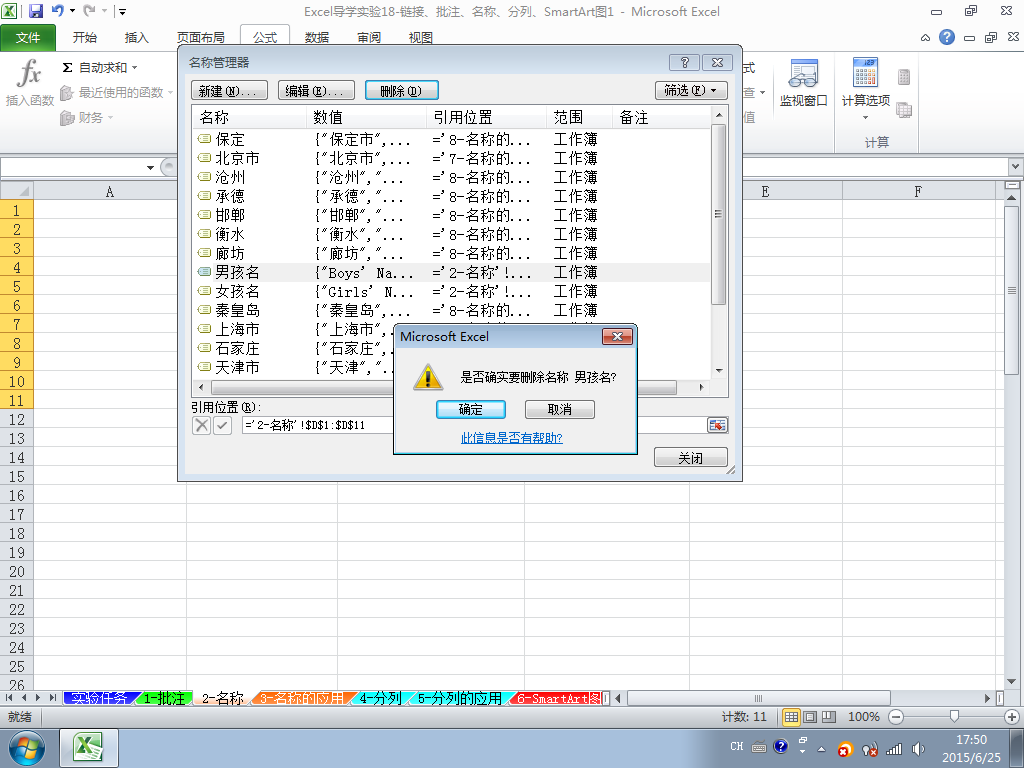Click the Excel taskbar icon
This screenshot has height=768, width=1024.
tap(89, 748)
